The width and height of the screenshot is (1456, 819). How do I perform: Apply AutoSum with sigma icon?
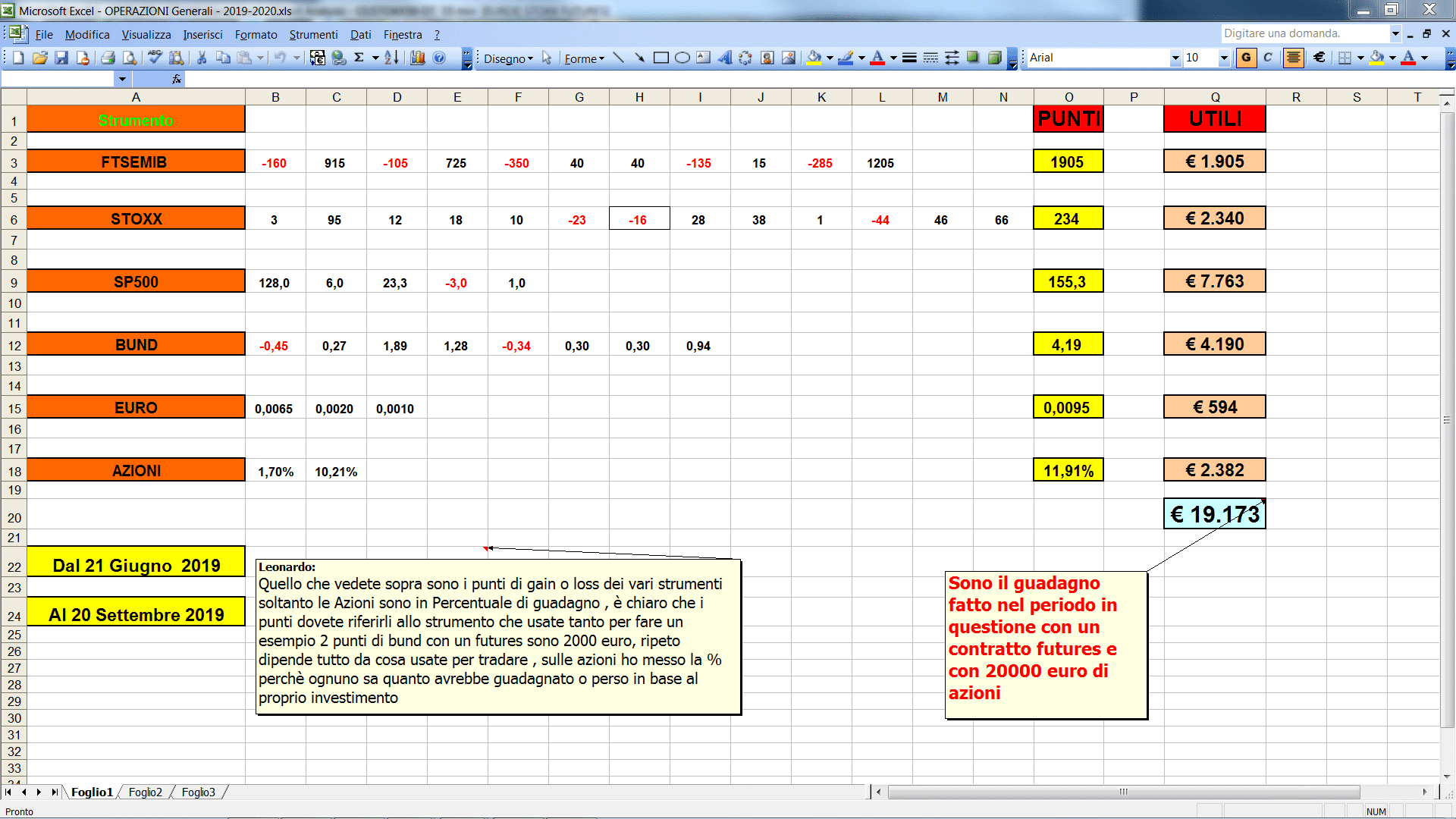pos(359,58)
